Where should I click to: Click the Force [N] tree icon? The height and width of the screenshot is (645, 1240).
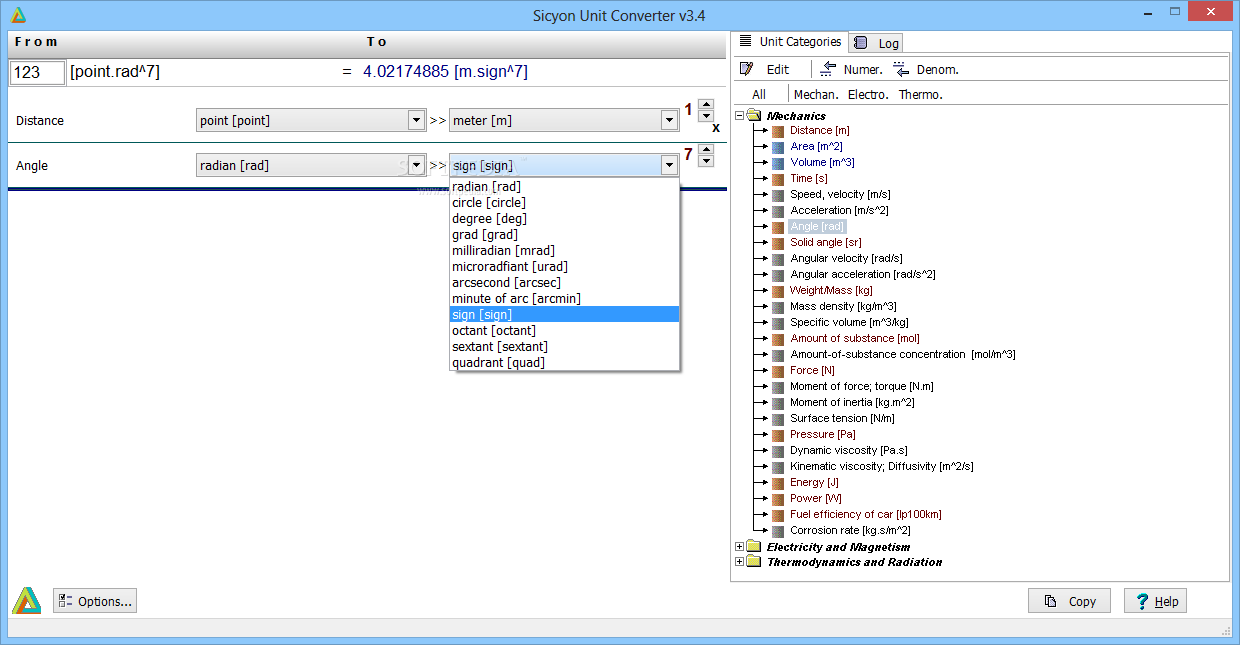777,370
